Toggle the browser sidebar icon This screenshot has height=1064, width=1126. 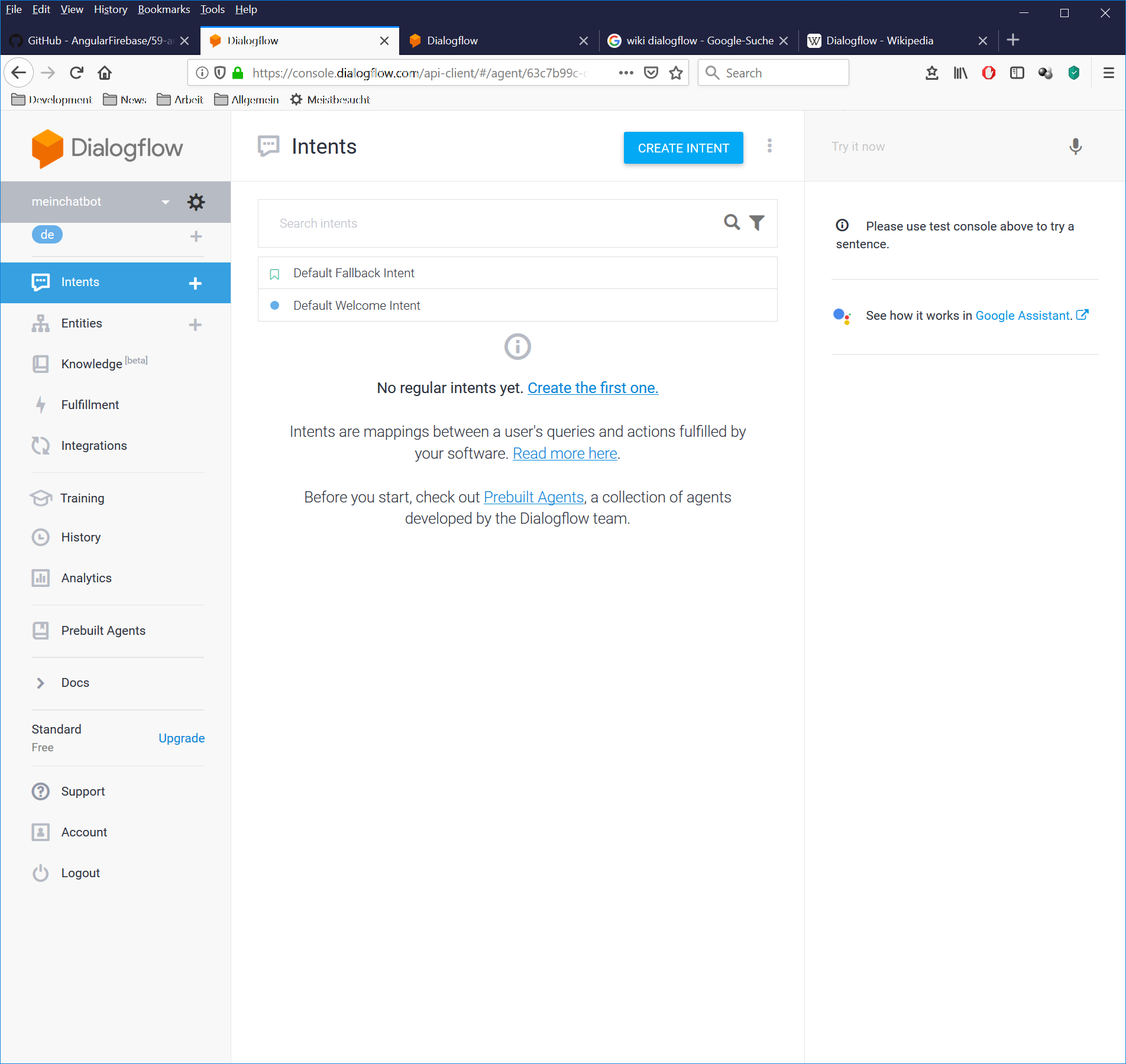tap(1017, 73)
